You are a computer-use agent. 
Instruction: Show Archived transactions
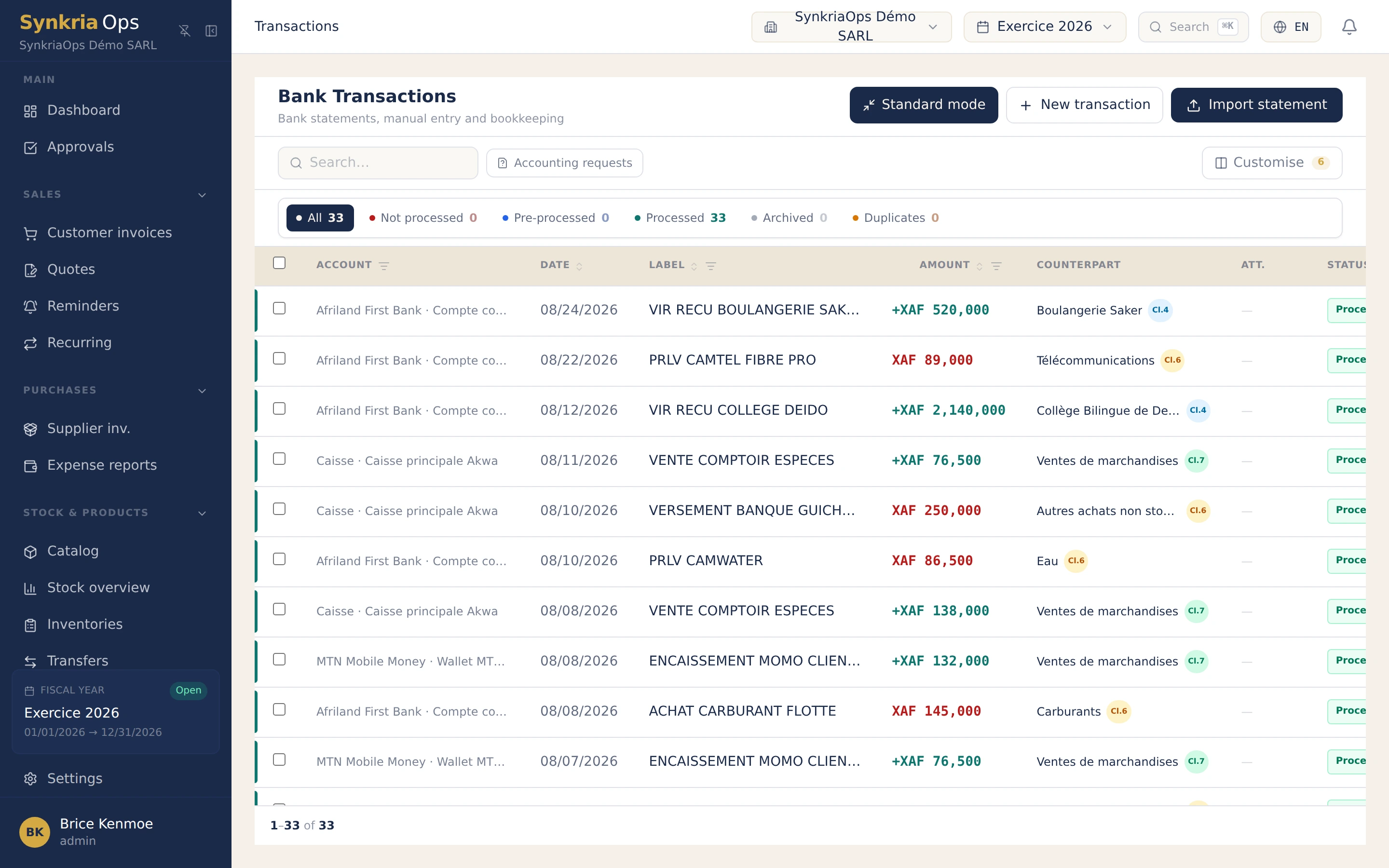[789, 218]
